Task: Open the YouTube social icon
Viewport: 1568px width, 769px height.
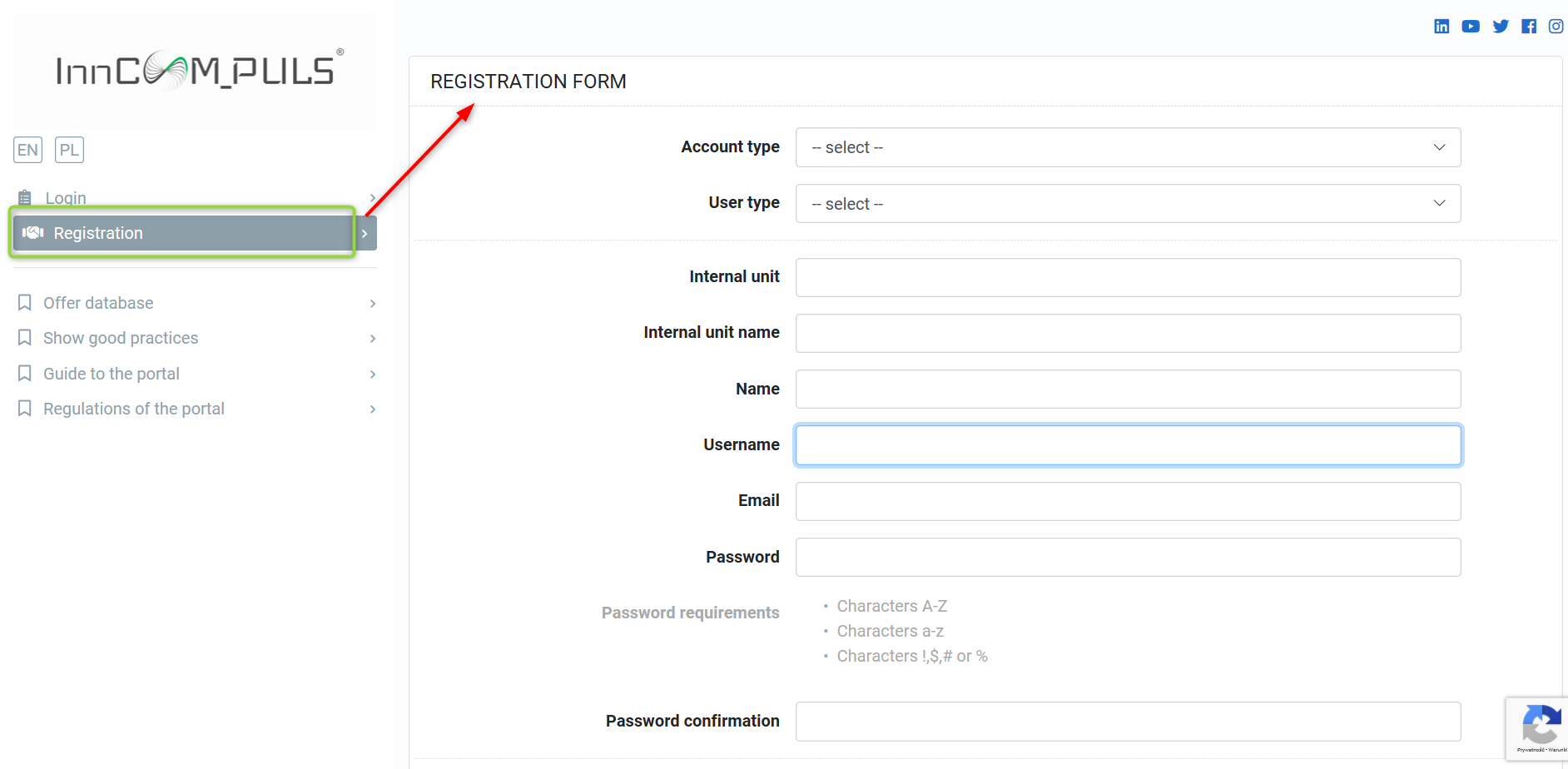Action: 1471,27
